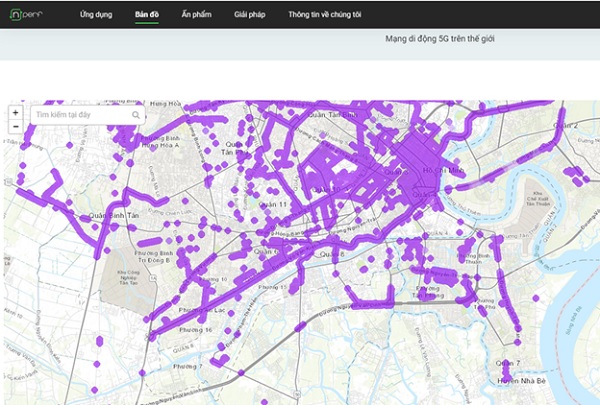
Task: Open the Giải pháp menu
Action: point(248,15)
